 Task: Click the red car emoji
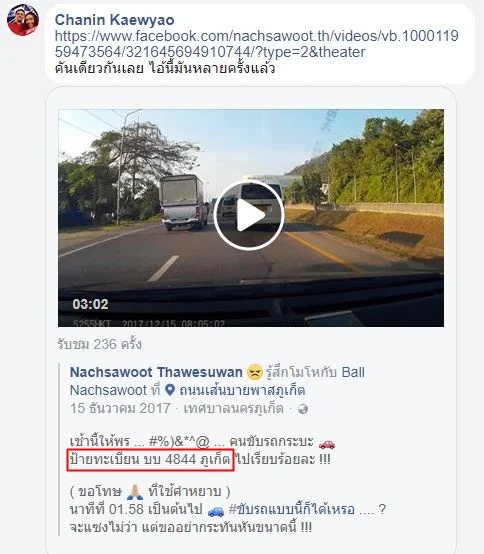pyautogui.click(x=327, y=443)
